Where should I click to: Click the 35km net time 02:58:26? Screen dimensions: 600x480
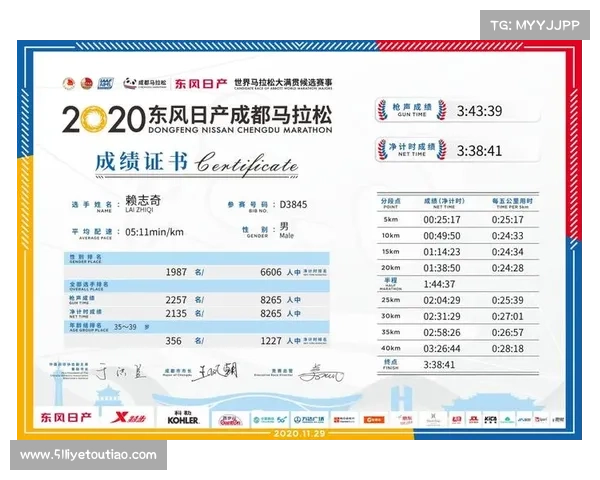(442, 332)
